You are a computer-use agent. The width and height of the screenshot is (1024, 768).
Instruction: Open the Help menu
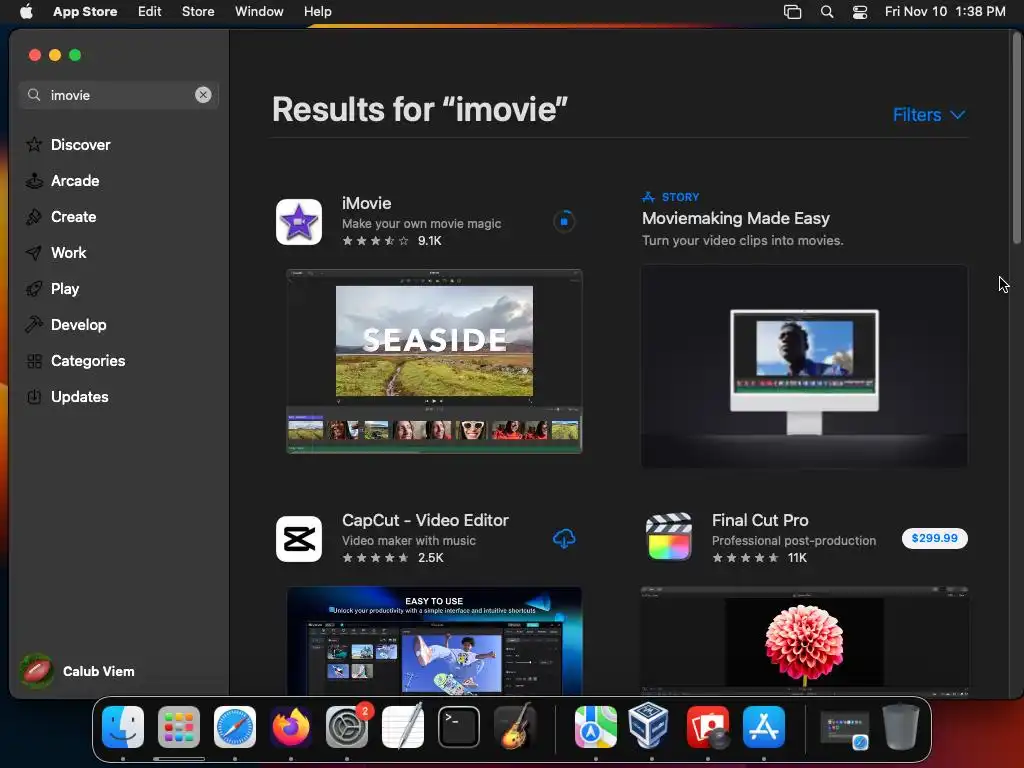[x=317, y=12]
